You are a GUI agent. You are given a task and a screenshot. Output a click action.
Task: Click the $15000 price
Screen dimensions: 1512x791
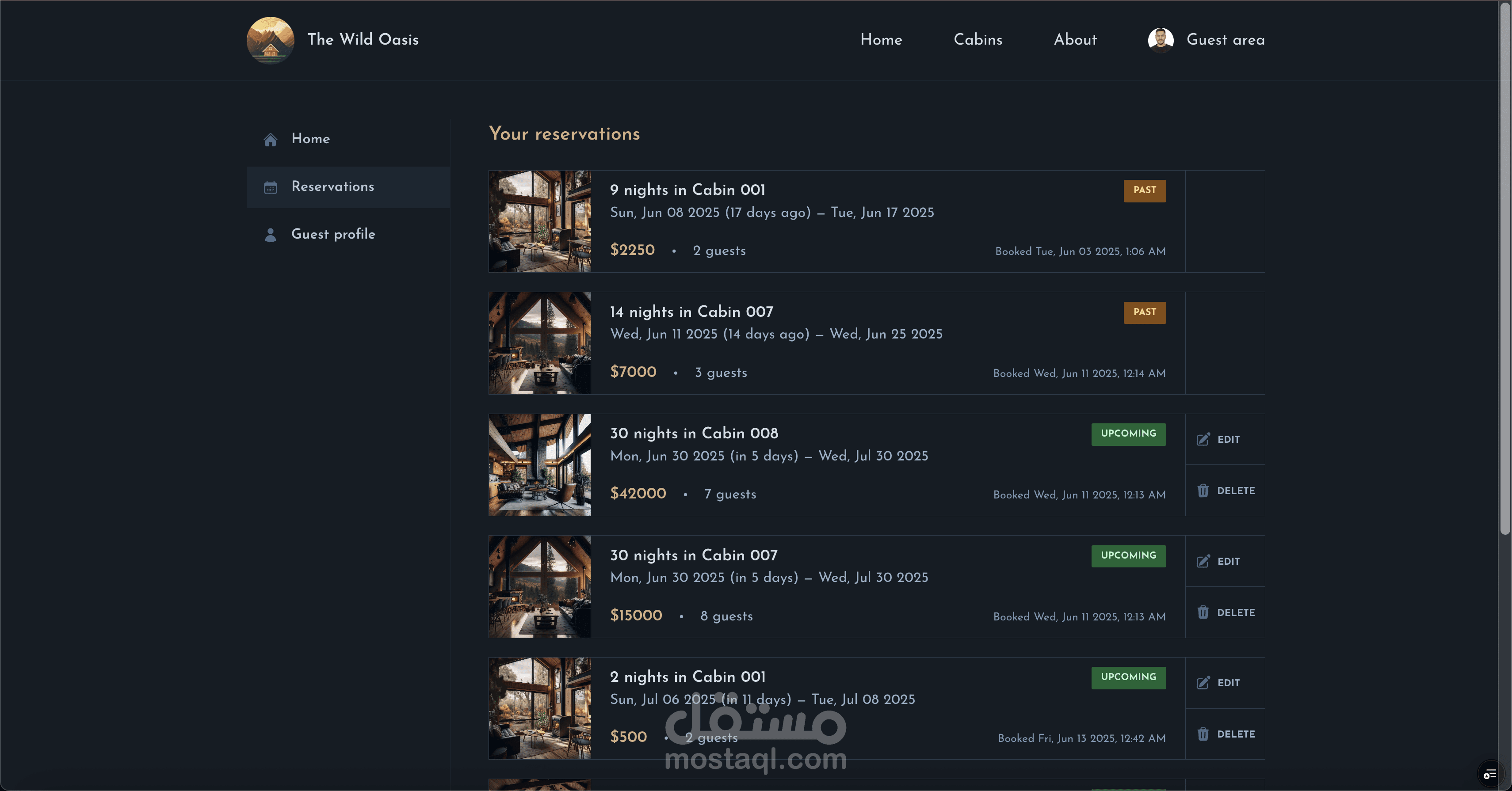point(636,616)
